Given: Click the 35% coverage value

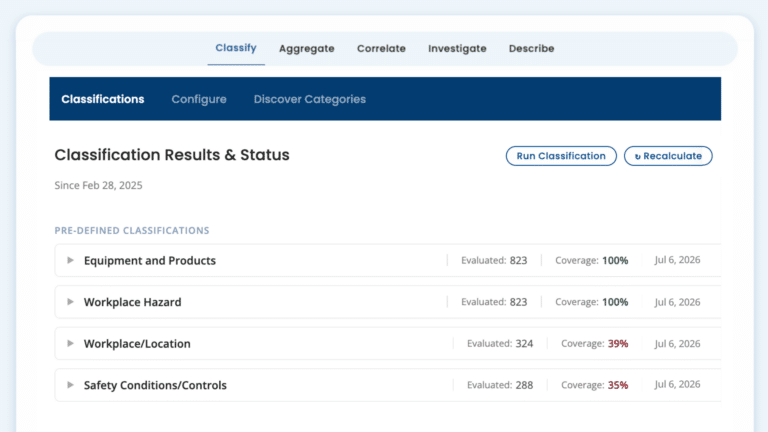Looking at the screenshot, I should click(x=618, y=385).
